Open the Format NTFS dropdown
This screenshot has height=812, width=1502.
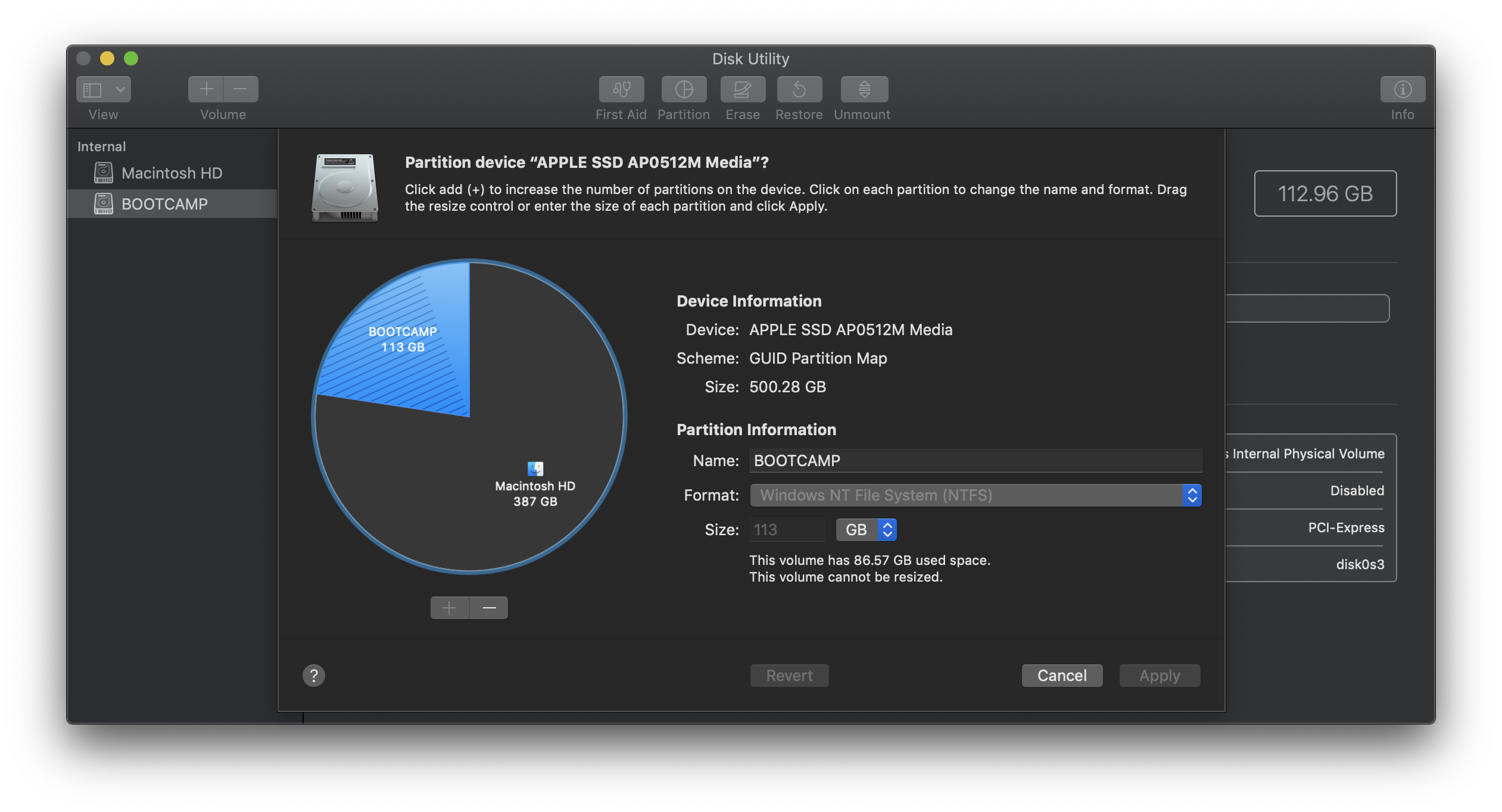[976, 495]
